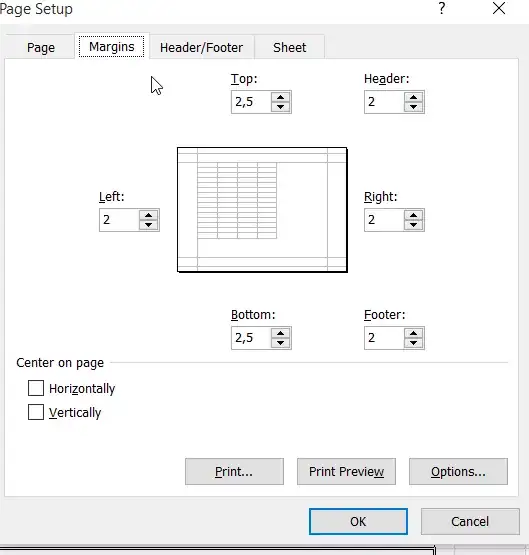Image resolution: width=529 pixels, height=555 pixels.
Task: Go to the Sheet tab
Action: pos(289,47)
